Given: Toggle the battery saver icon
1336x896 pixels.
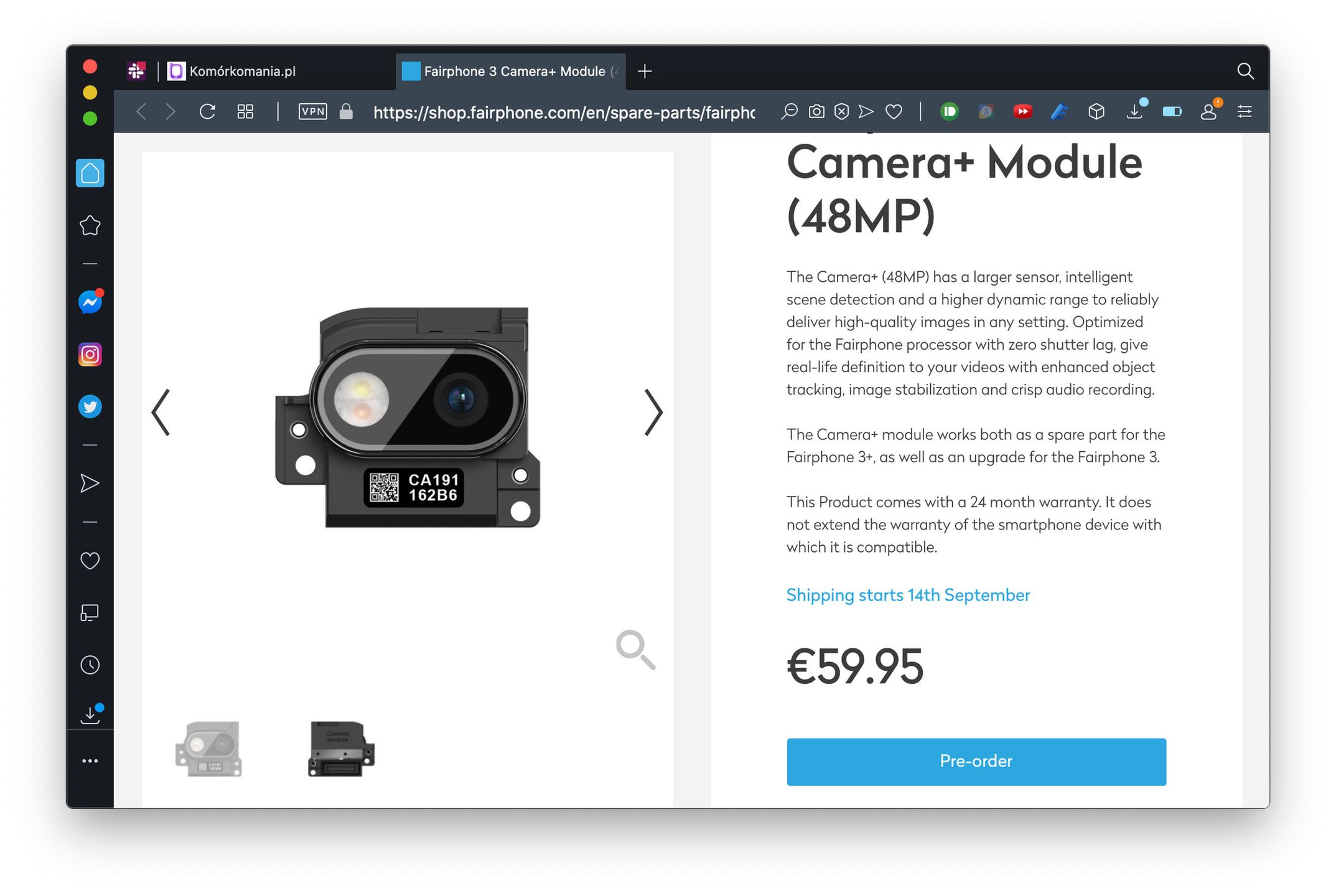Looking at the screenshot, I should pyautogui.click(x=1172, y=111).
